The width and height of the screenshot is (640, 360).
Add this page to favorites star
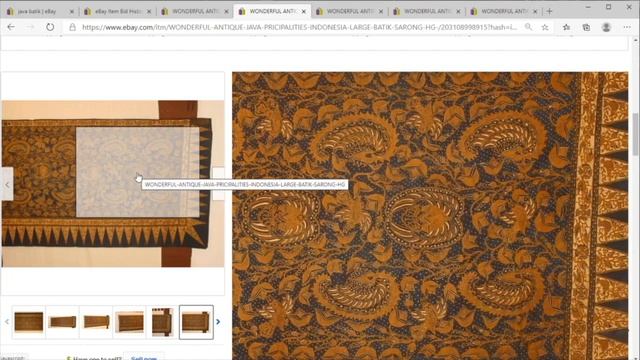click(x=544, y=27)
